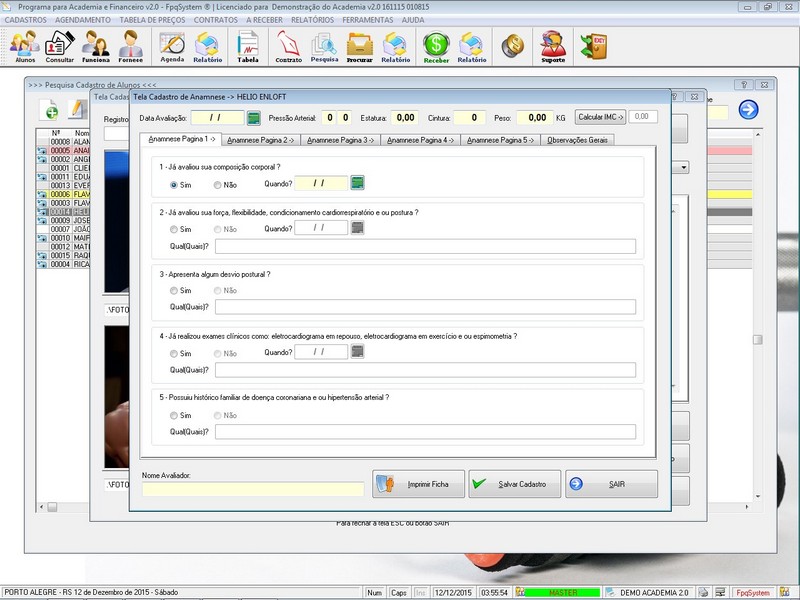This screenshot has height=600, width=800.
Task: Open calendar picker for question 1 Quando
Action: (x=358, y=183)
